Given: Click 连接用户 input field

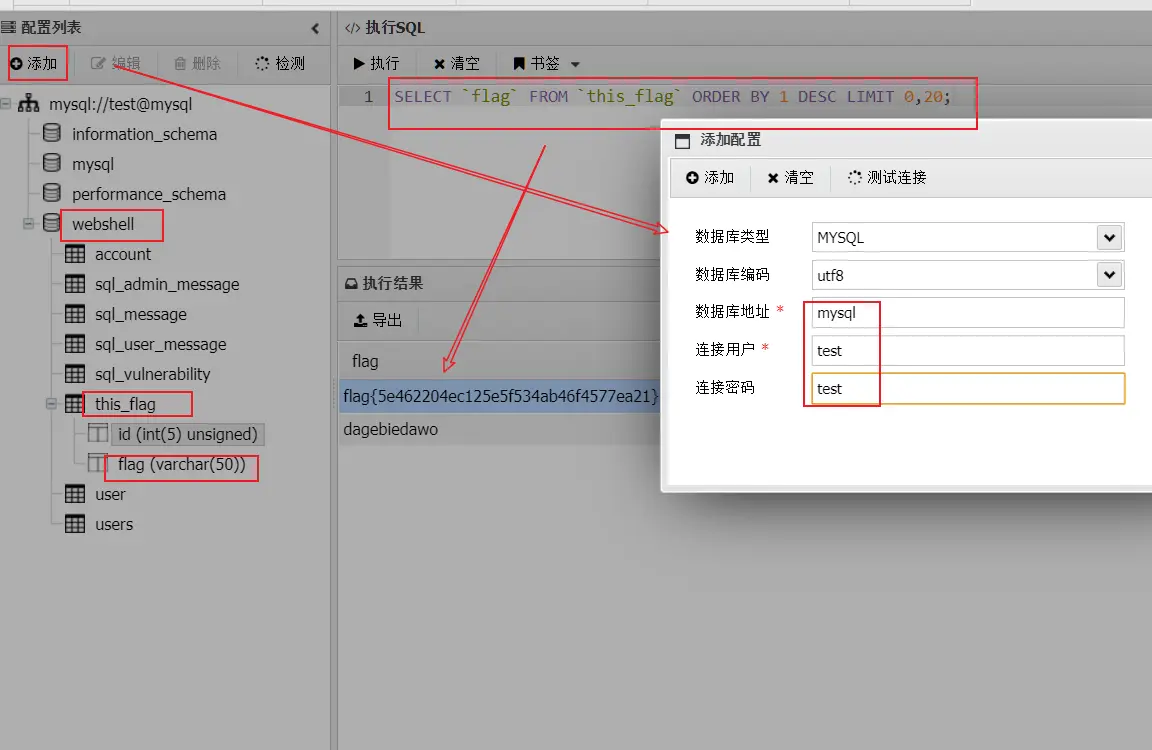Looking at the screenshot, I should click(x=968, y=350).
